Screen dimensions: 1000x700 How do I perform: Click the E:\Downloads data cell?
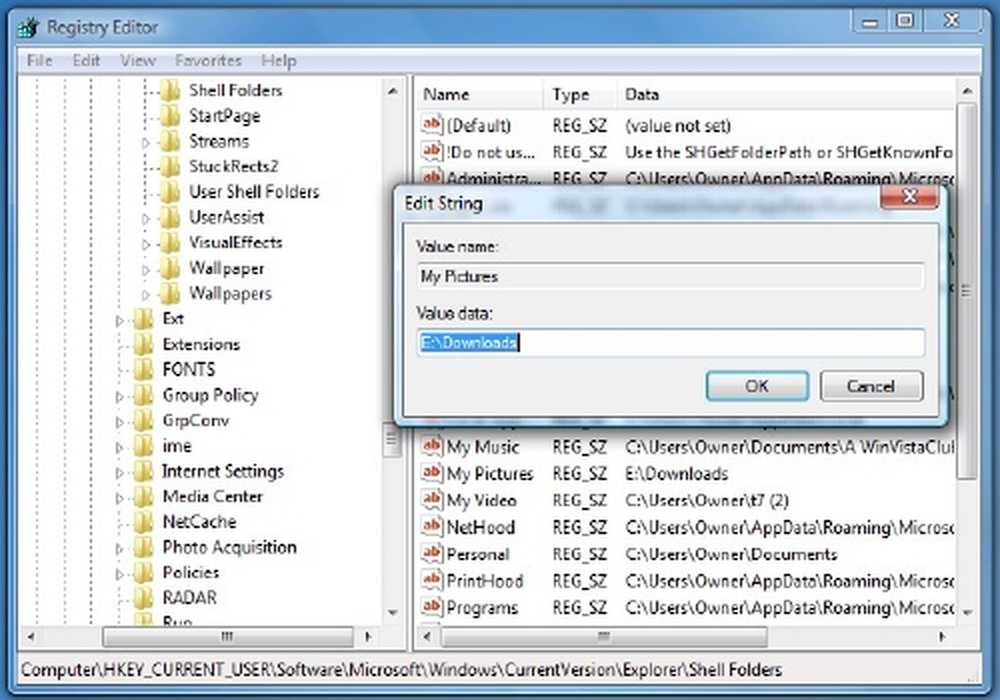677,474
